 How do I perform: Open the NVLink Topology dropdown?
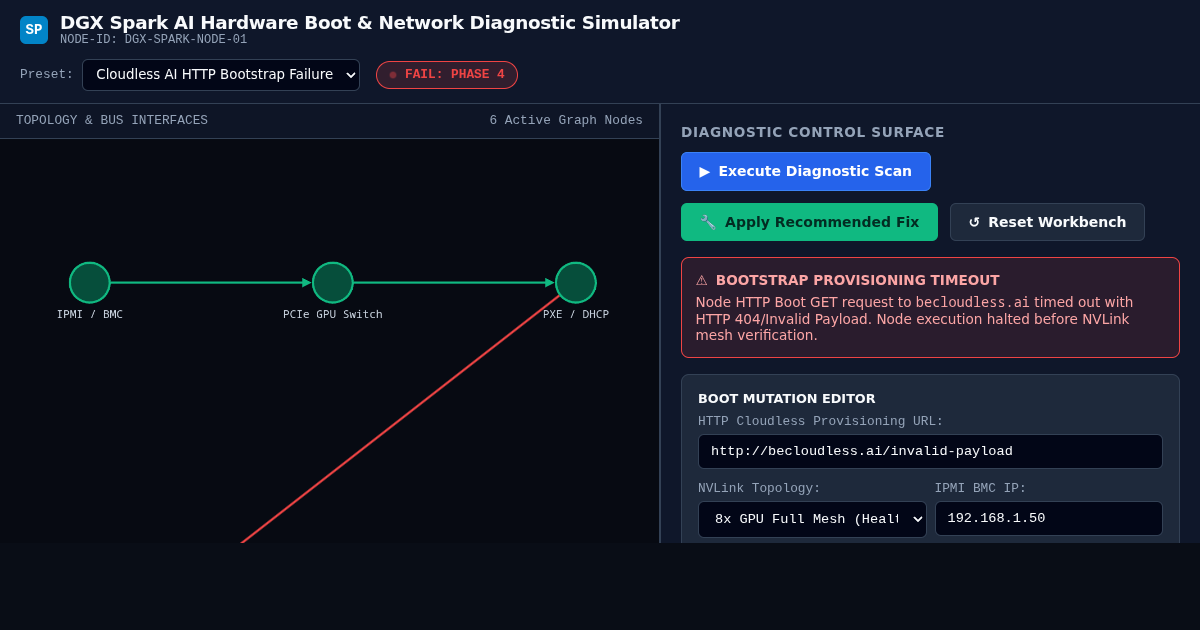point(812,519)
